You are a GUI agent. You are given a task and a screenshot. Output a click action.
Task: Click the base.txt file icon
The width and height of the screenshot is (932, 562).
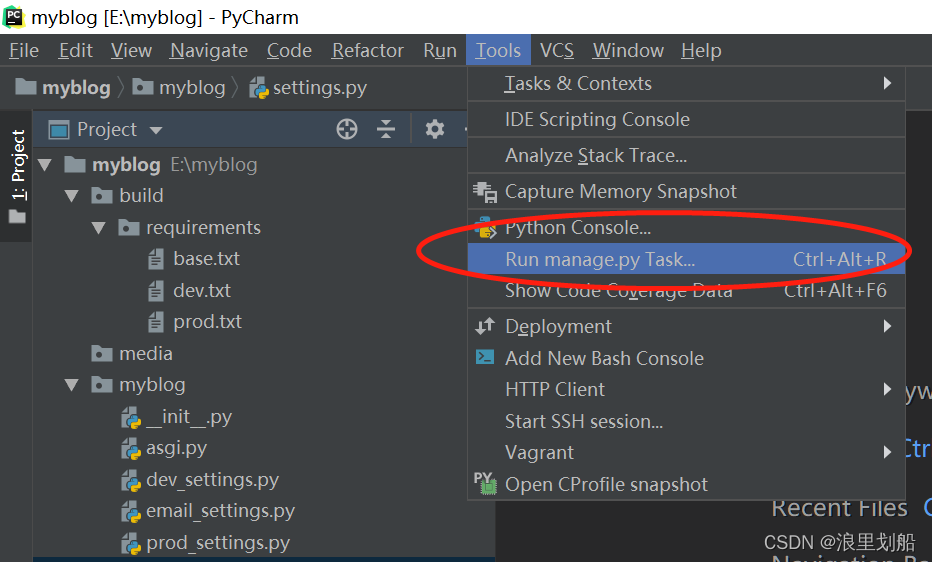(x=156, y=259)
